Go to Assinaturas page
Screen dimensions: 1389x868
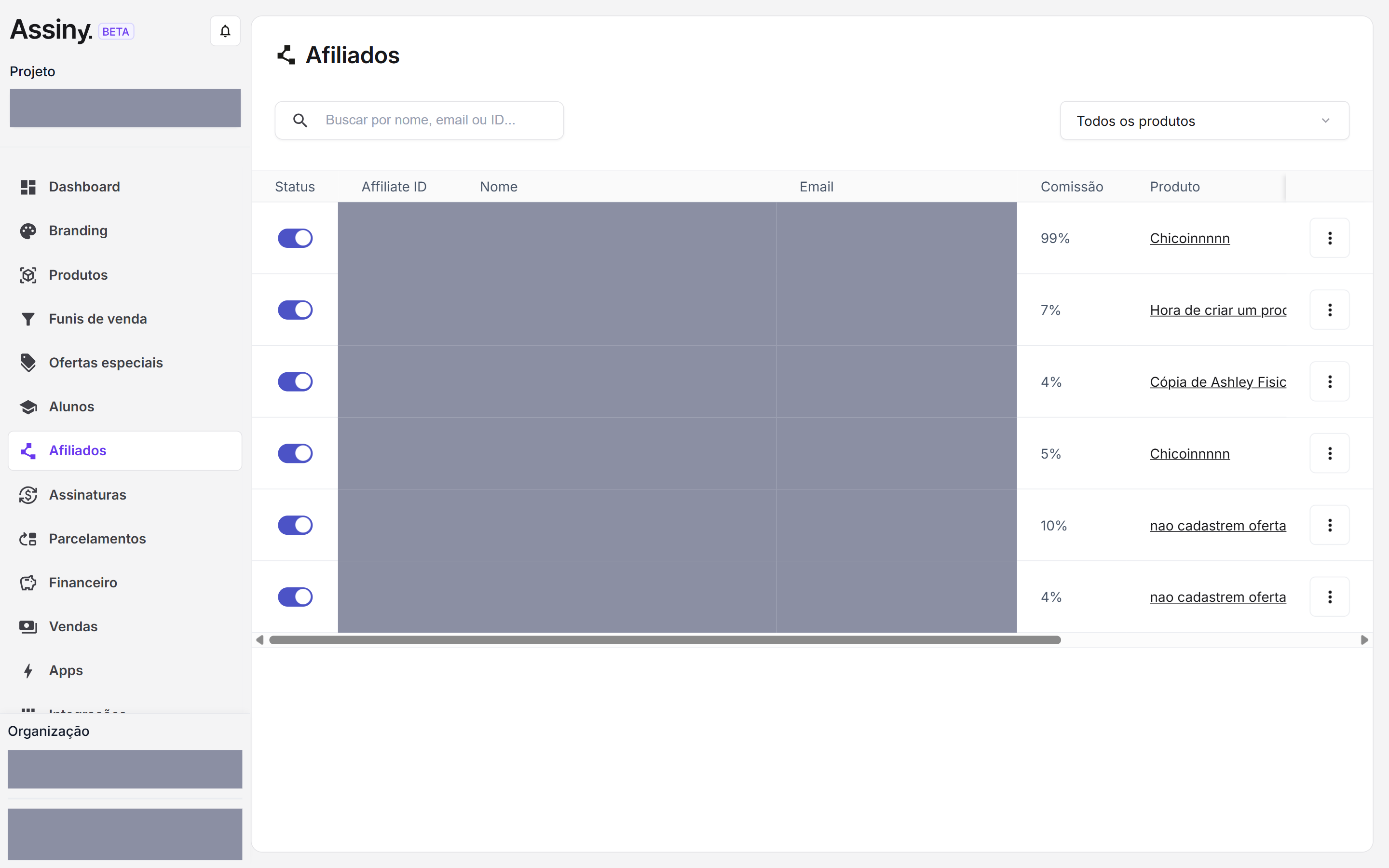coord(125,495)
